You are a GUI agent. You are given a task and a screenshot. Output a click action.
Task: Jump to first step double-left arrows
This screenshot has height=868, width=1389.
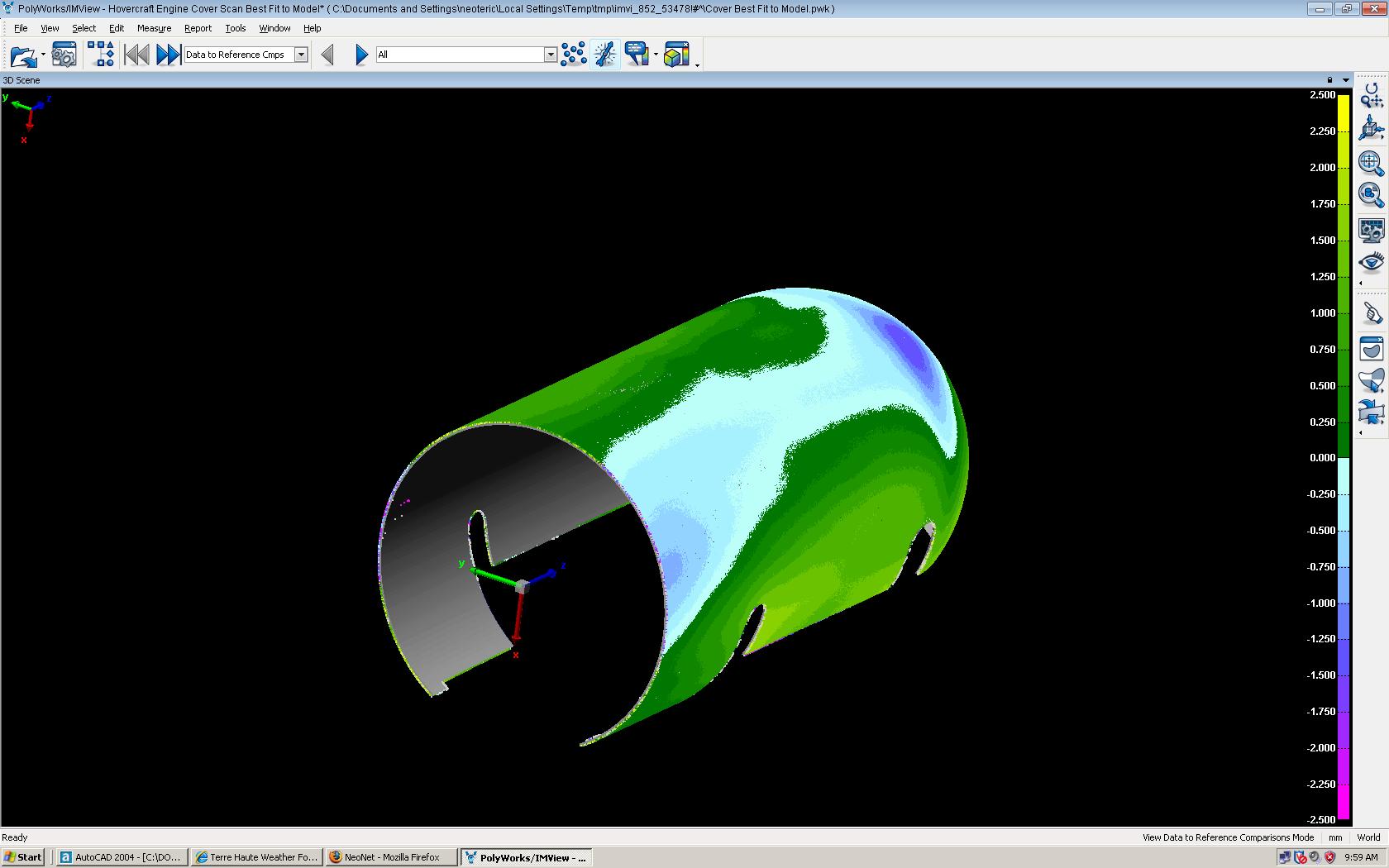tap(136, 55)
